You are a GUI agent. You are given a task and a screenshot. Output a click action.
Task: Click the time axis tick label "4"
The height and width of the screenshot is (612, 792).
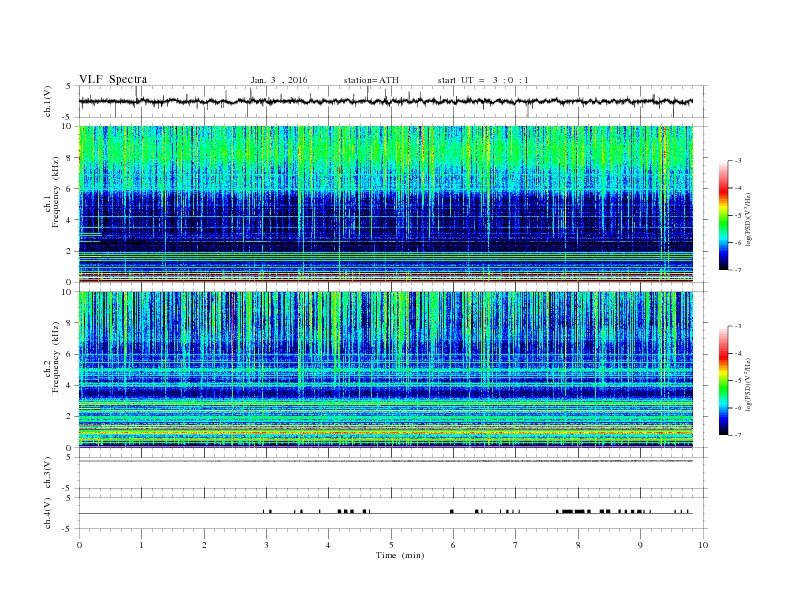pyautogui.click(x=328, y=545)
